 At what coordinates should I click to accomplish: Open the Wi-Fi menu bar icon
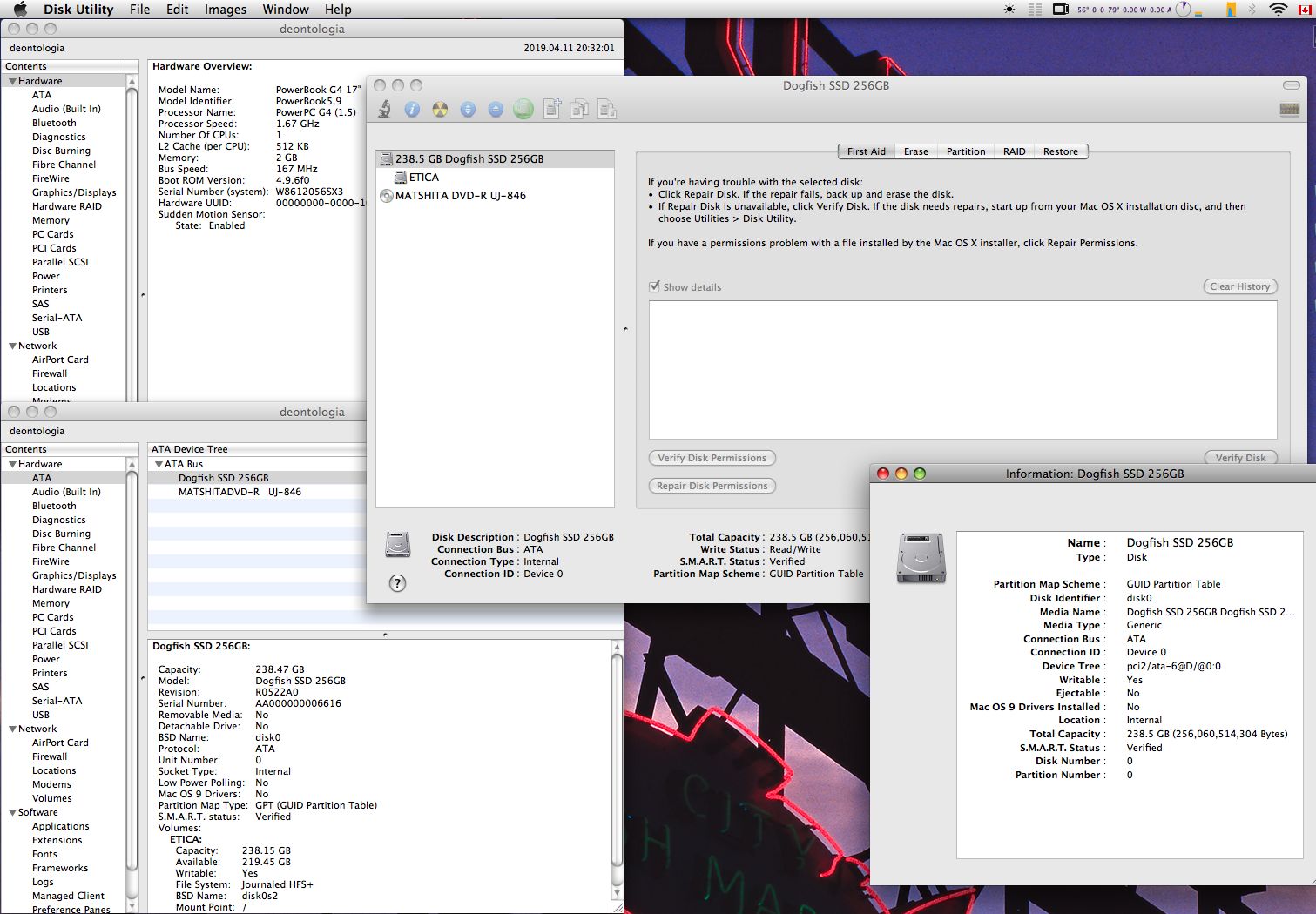(1279, 10)
